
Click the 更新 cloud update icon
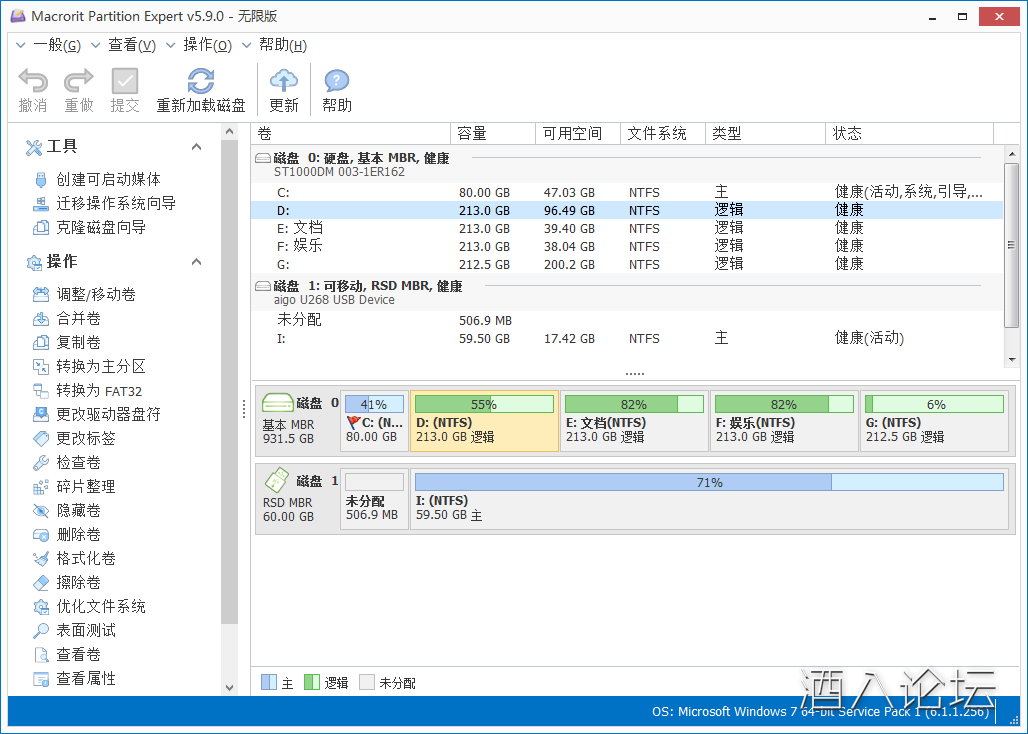[x=284, y=82]
